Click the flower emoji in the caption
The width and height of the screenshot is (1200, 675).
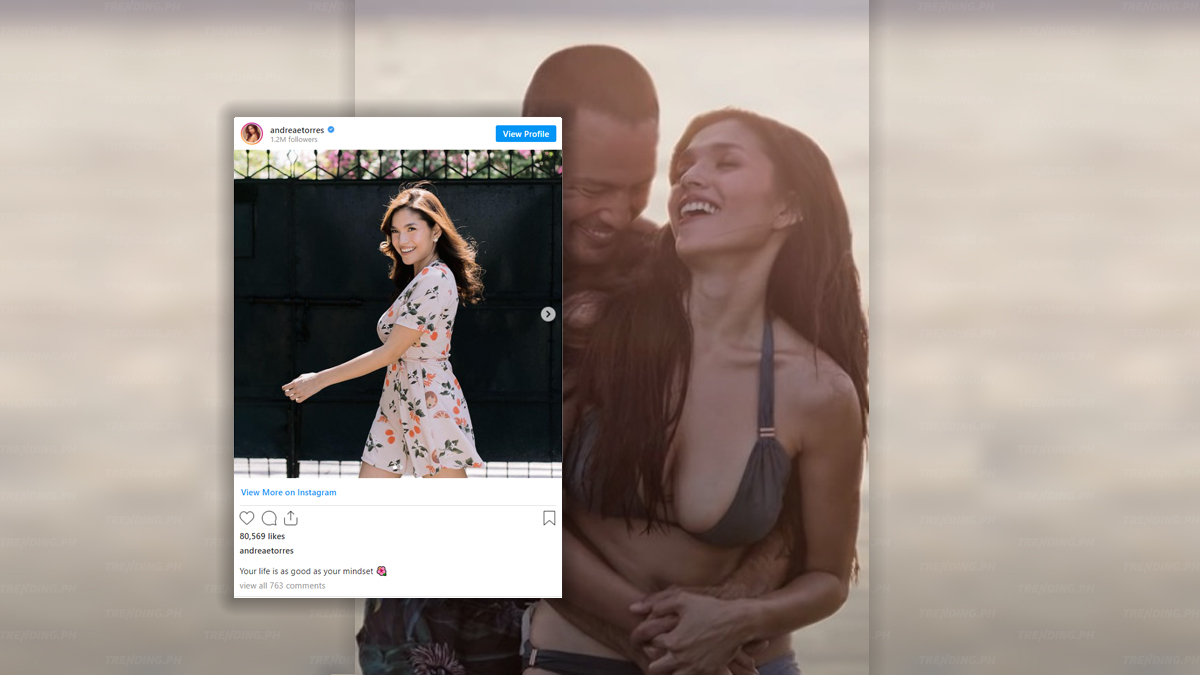click(381, 571)
